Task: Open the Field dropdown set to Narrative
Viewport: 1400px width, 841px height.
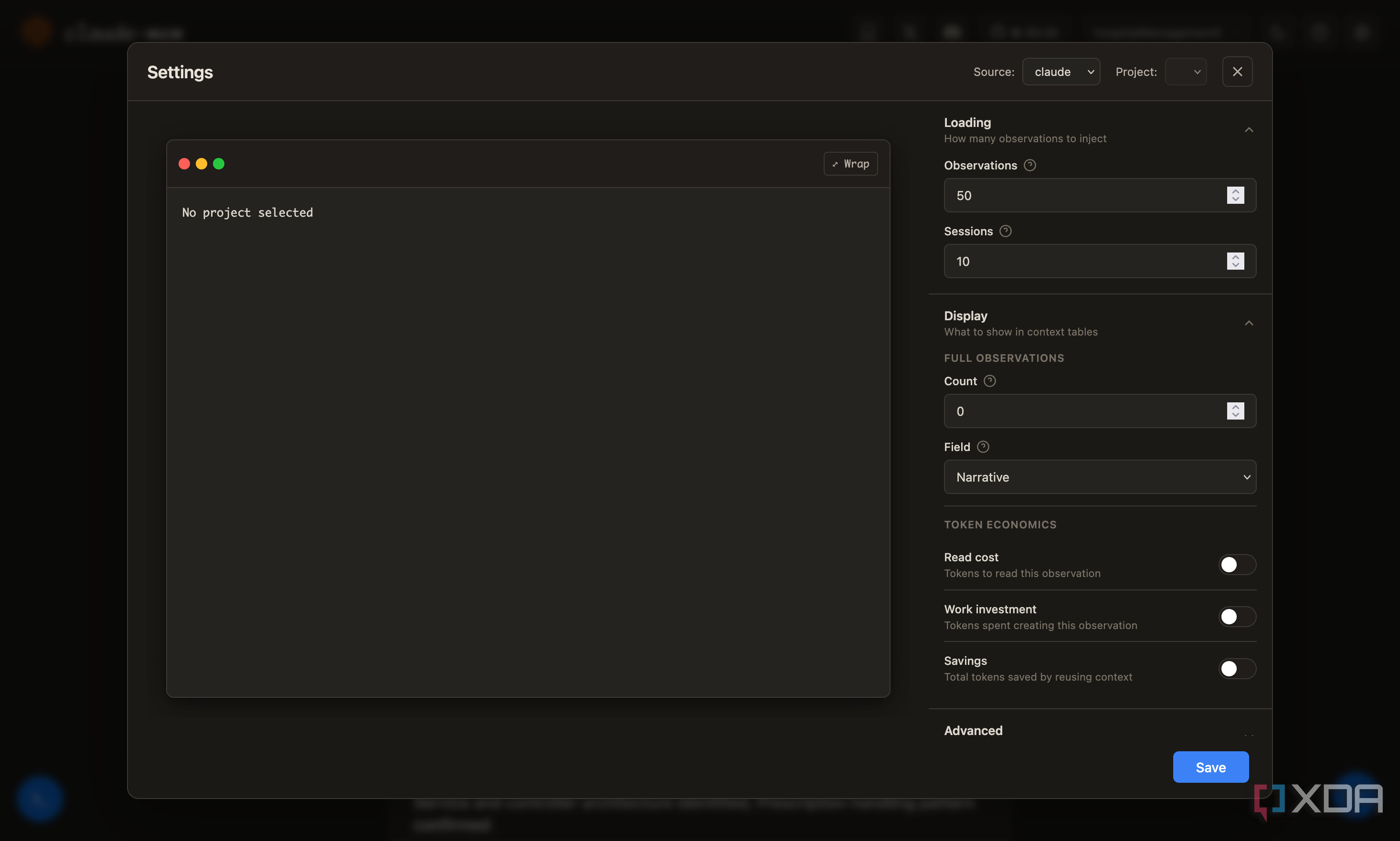Action: pyautogui.click(x=1100, y=477)
